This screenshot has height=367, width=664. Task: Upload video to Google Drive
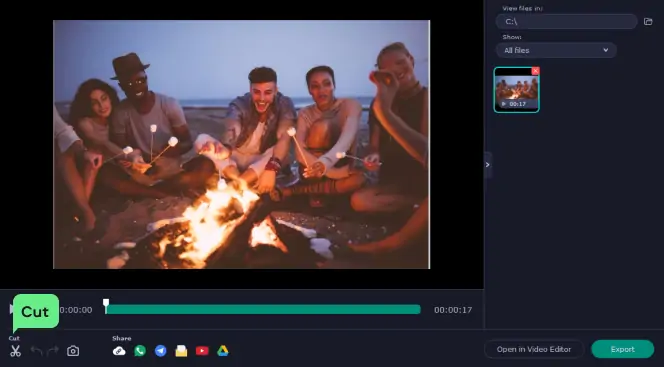223,351
